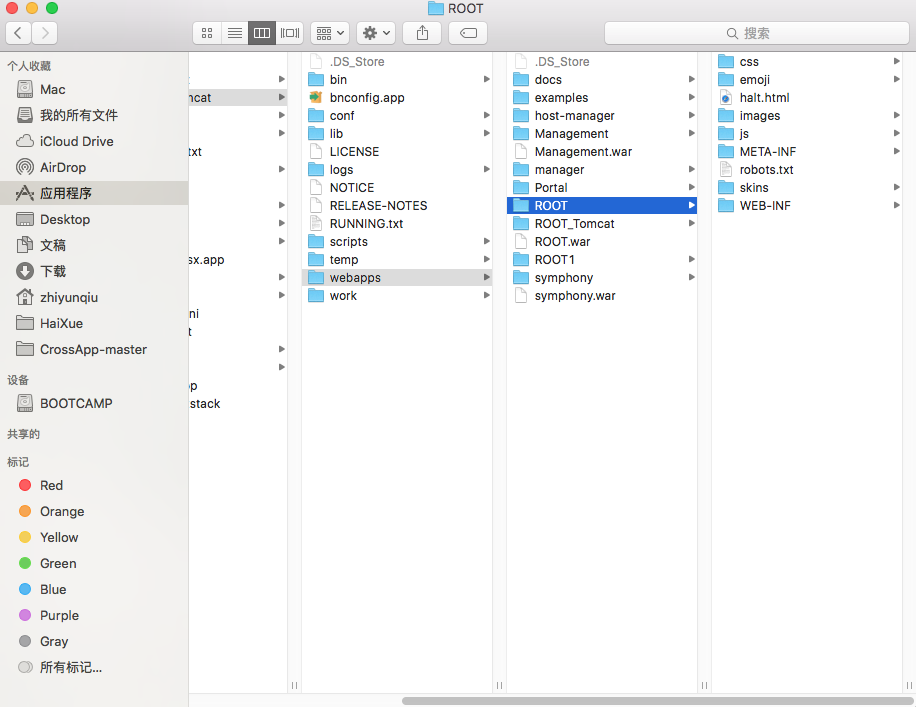The image size is (916, 707).
Task: Filter by Green tag
Action: [94, 563]
